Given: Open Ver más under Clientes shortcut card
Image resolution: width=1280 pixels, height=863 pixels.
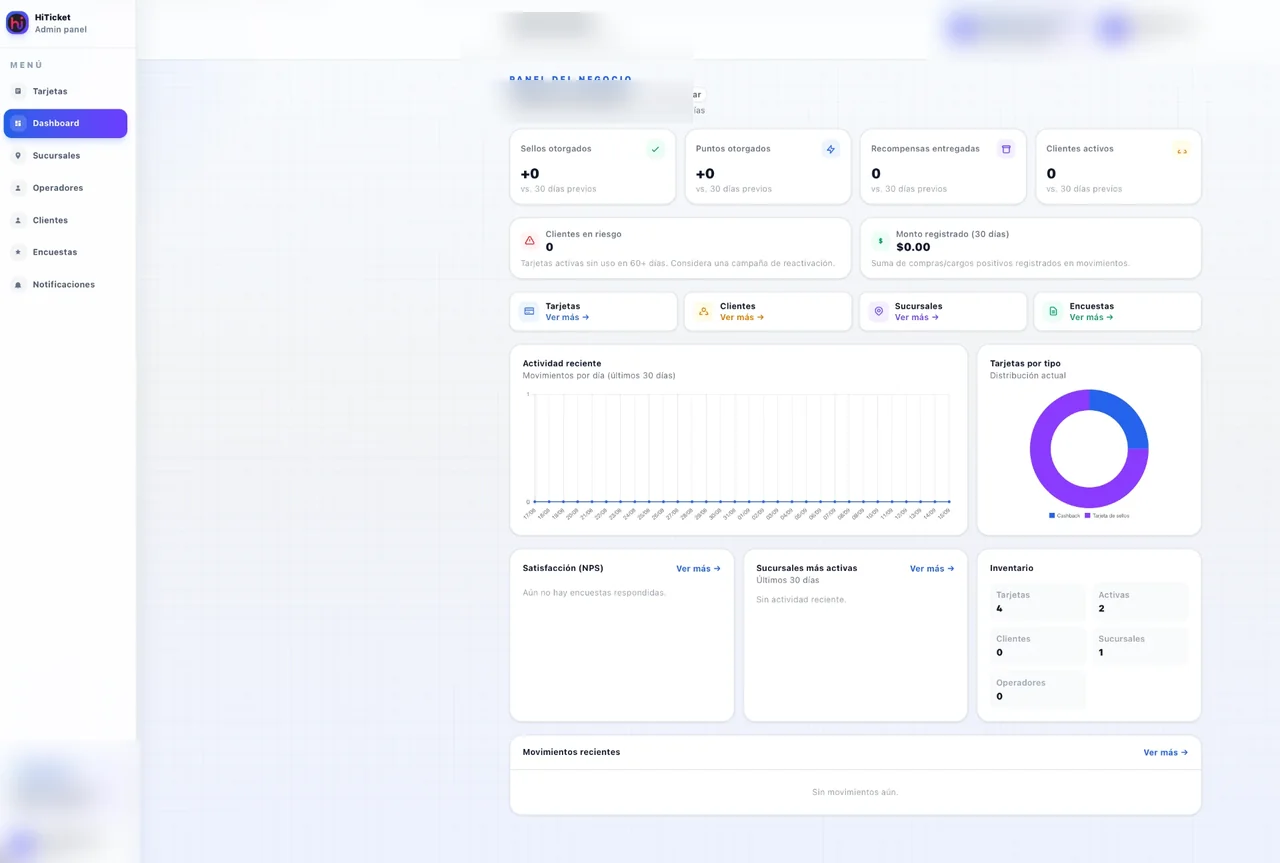Looking at the screenshot, I should click(x=742, y=317).
